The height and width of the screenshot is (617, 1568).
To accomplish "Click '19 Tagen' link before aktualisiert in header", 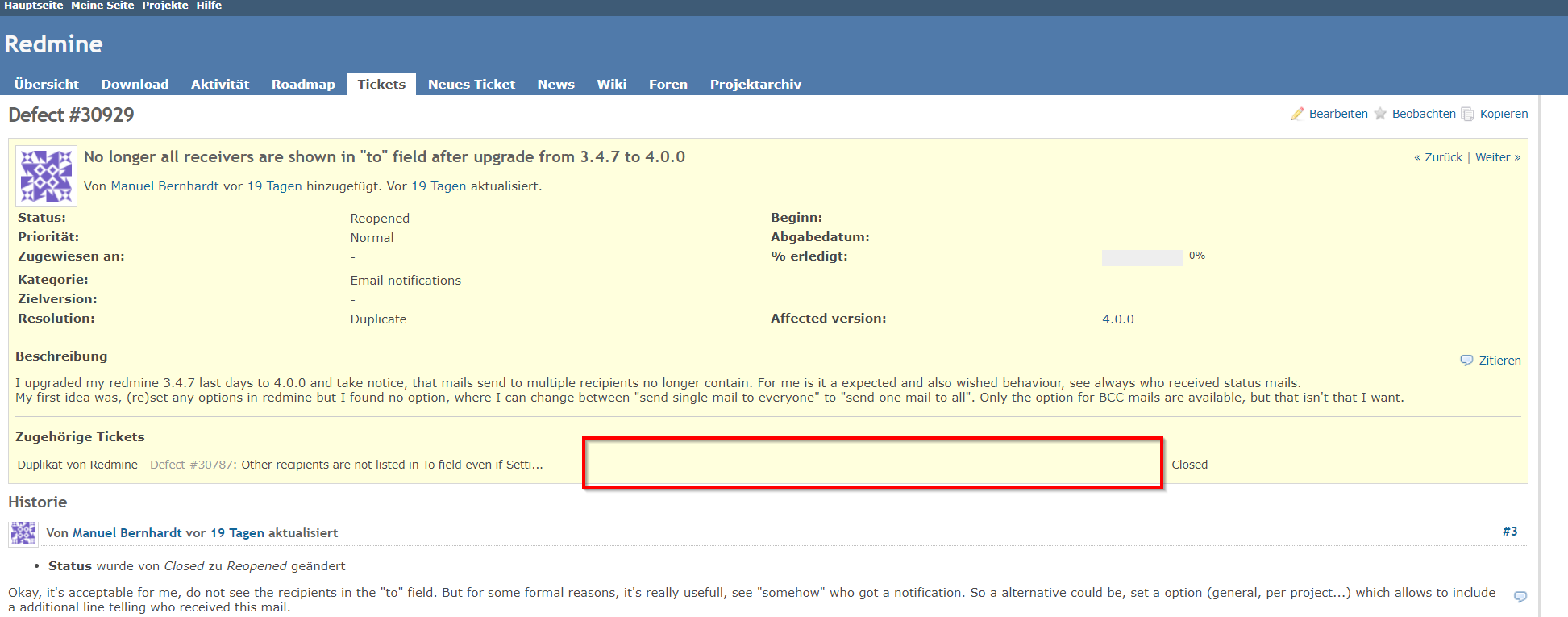I will pos(439,186).
